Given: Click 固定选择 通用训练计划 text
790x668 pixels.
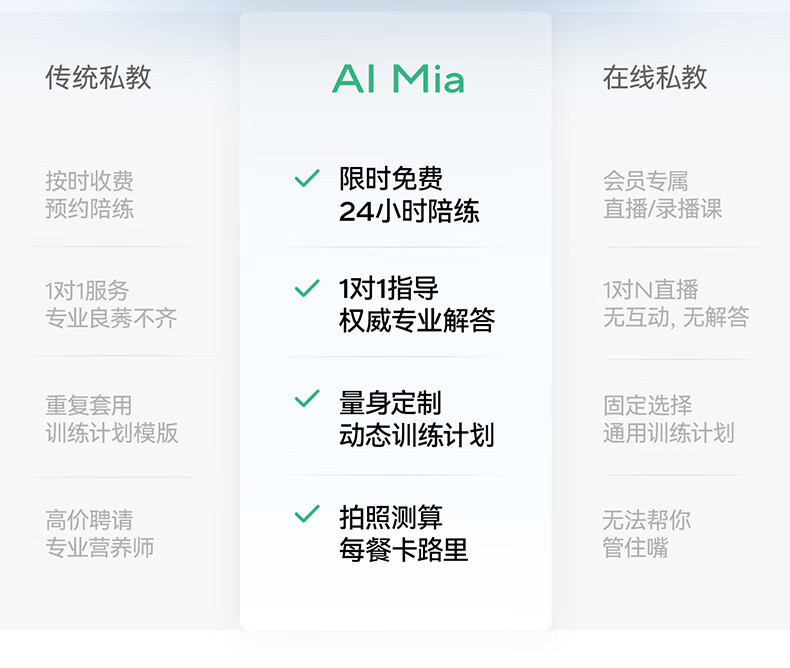Looking at the screenshot, I should click(x=668, y=419).
